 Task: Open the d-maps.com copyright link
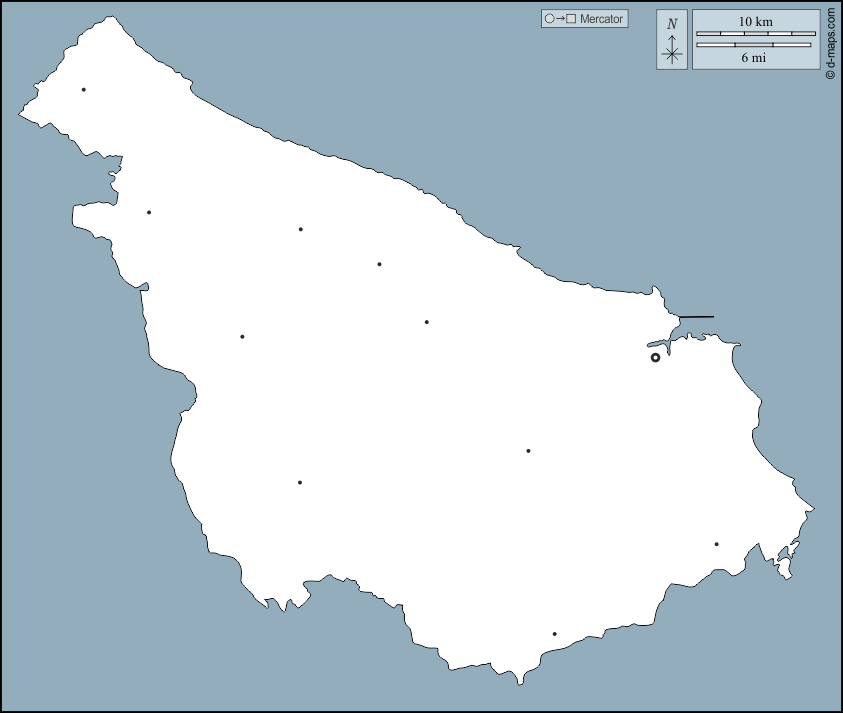(830, 45)
